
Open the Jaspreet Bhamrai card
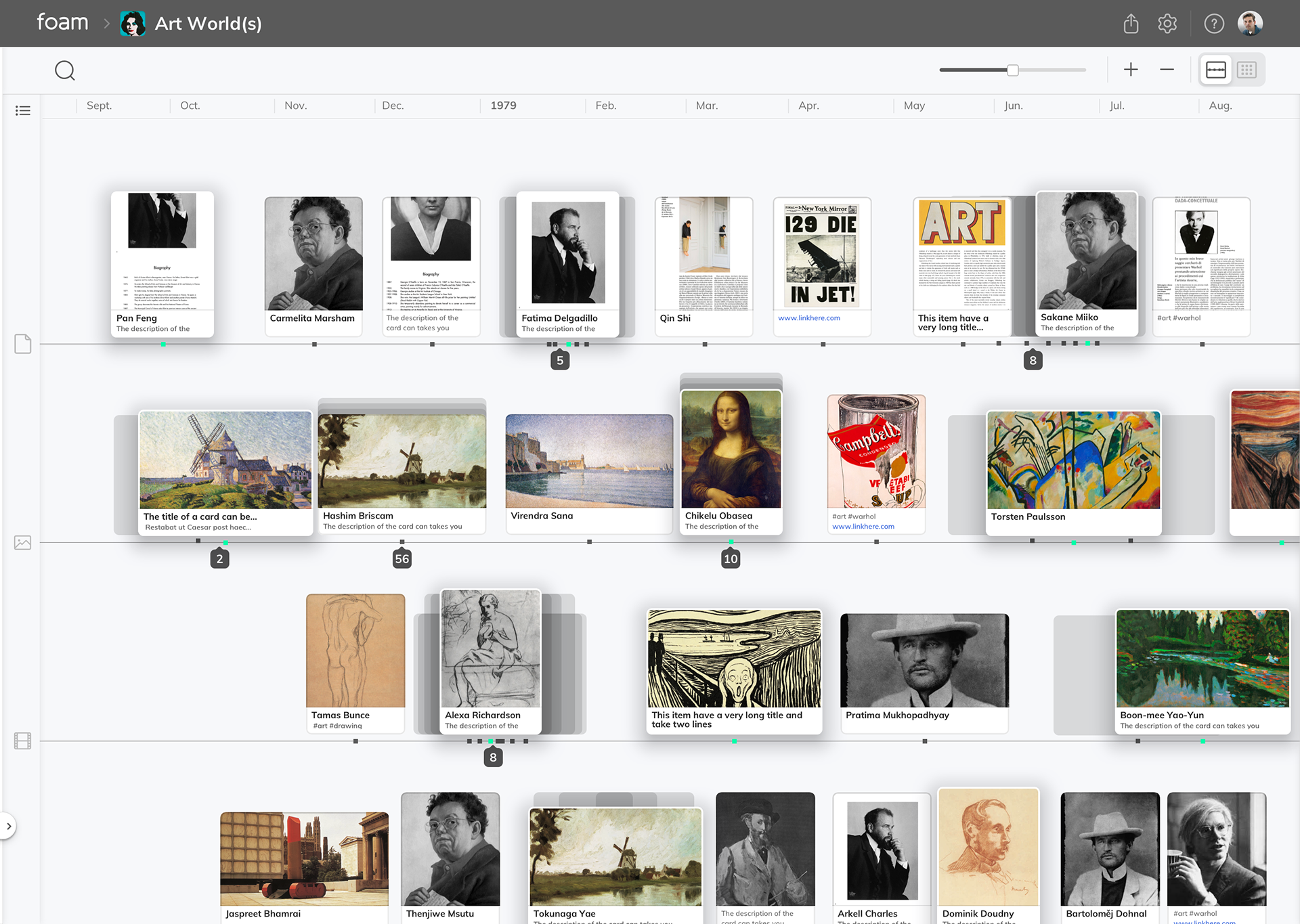[305, 868]
